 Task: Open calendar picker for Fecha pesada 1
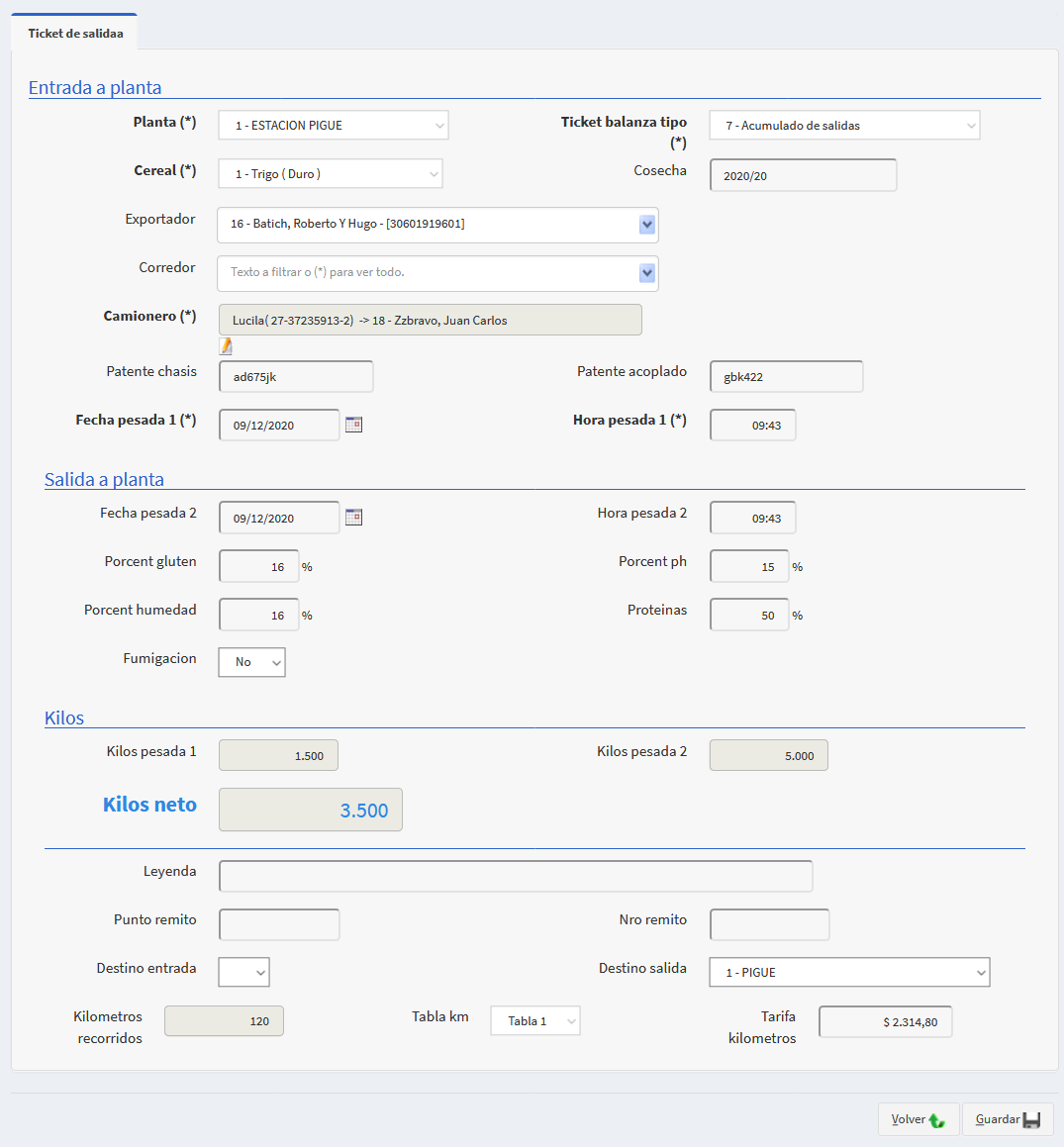pyautogui.click(x=353, y=425)
